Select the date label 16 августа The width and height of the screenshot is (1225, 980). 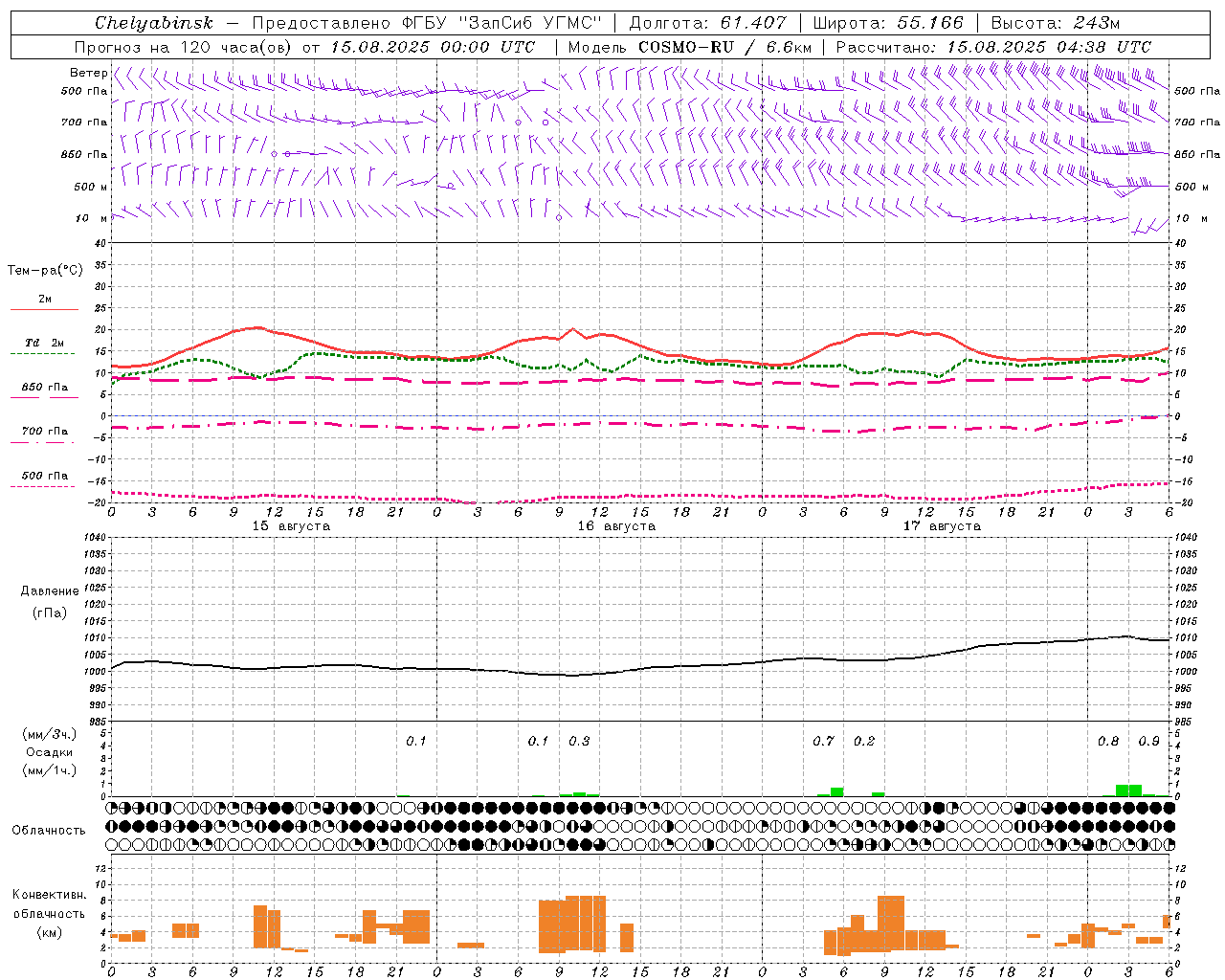click(616, 526)
